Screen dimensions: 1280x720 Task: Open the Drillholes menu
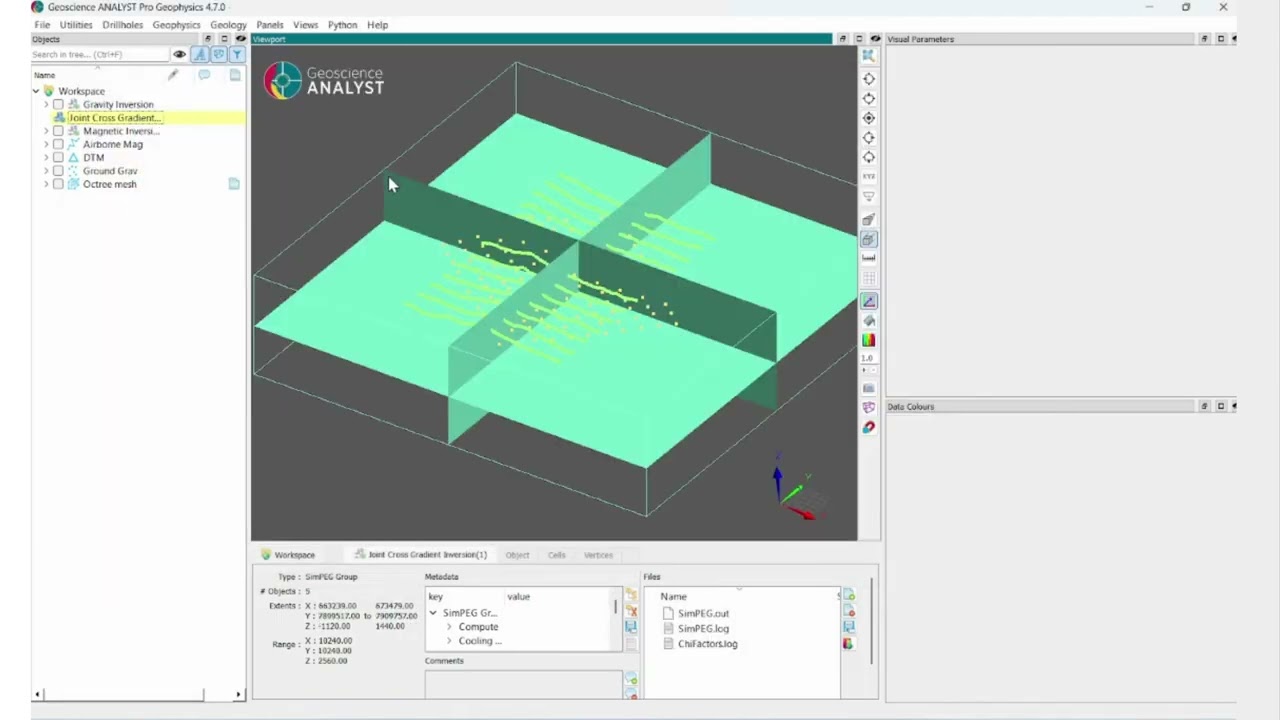(x=122, y=25)
